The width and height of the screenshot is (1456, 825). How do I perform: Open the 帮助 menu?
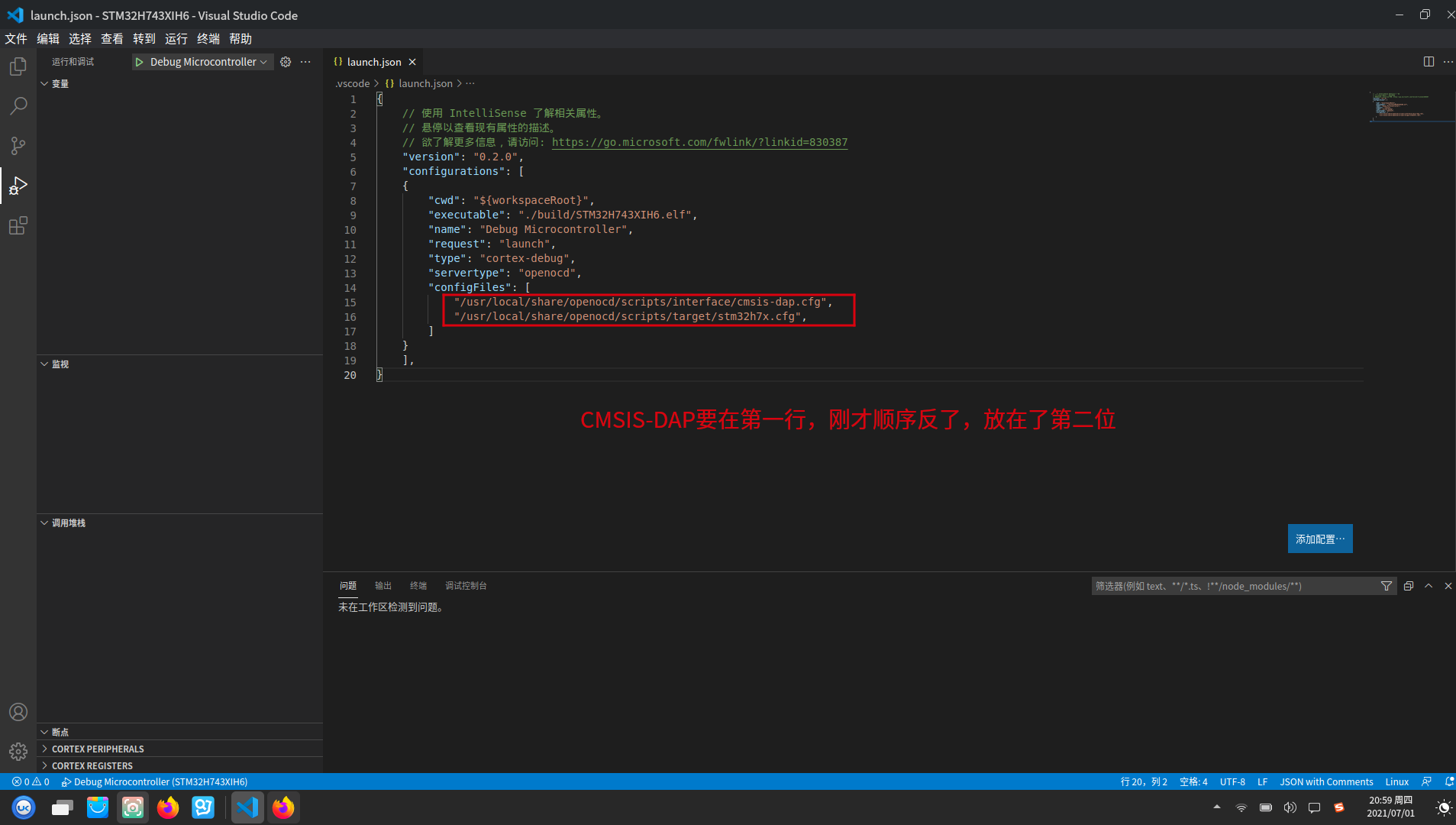click(x=241, y=38)
